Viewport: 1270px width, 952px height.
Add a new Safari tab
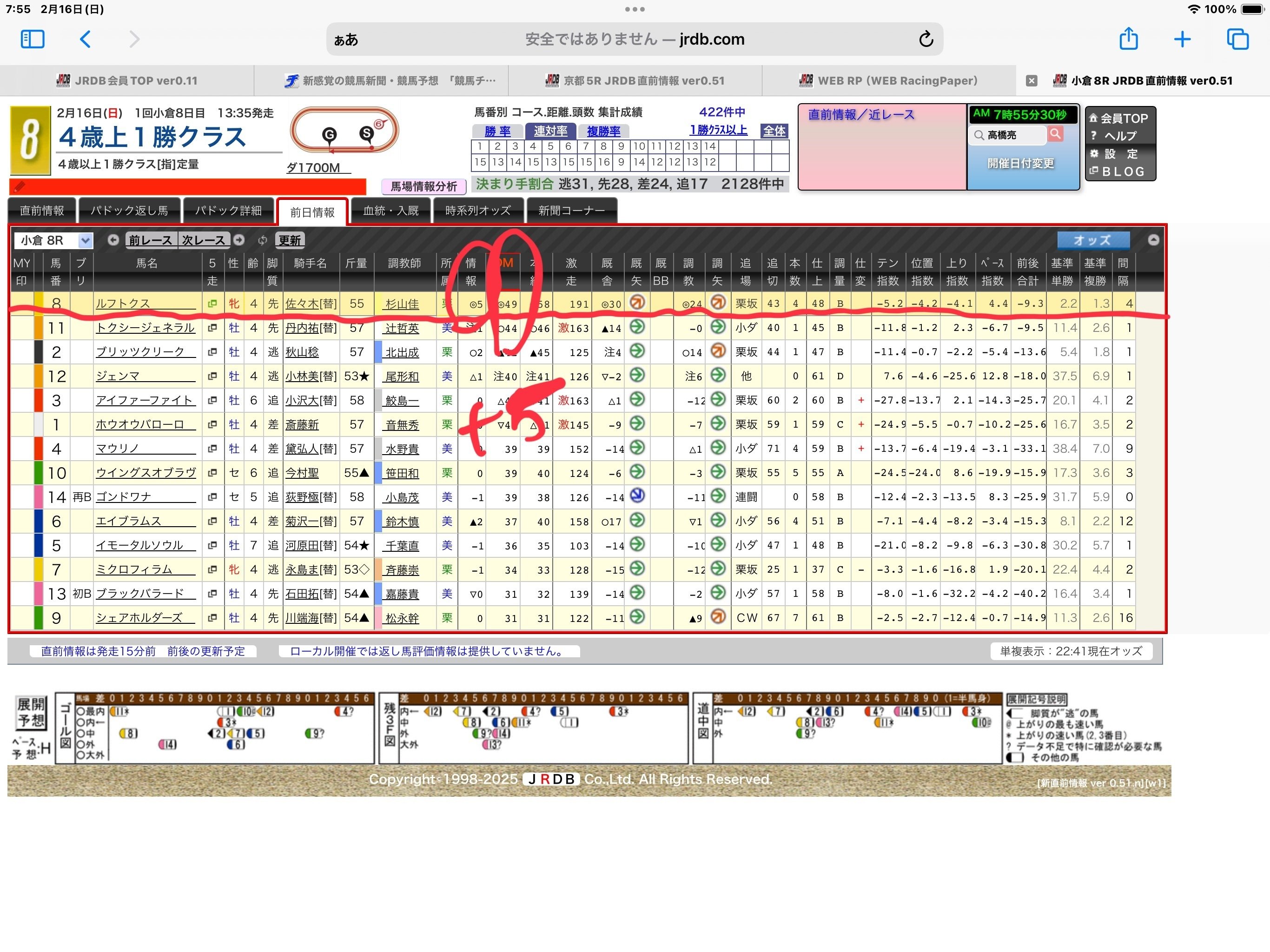point(1182,39)
